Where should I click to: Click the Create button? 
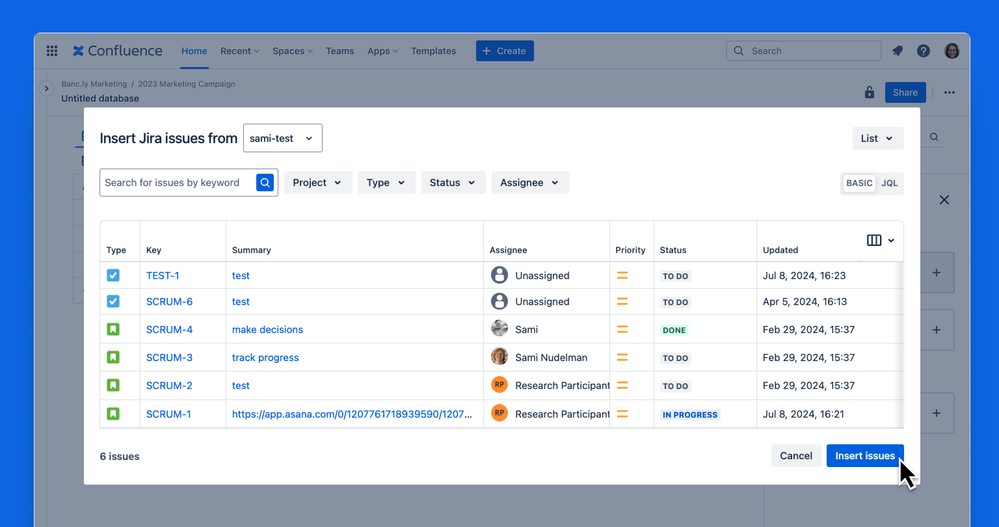505,51
